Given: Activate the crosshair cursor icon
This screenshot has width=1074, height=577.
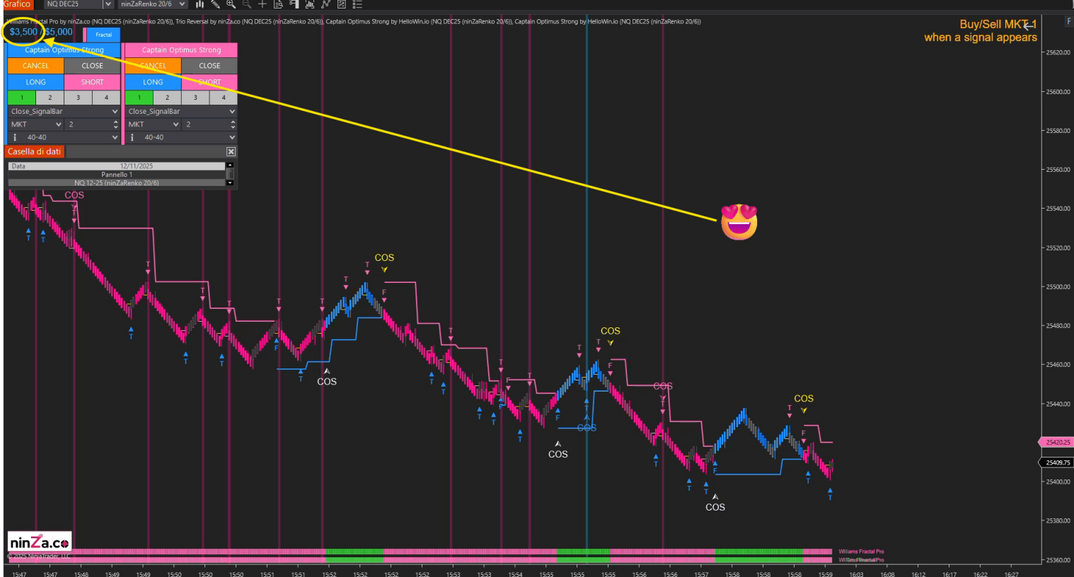Looking at the screenshot, I should click(x=262, y=4).
